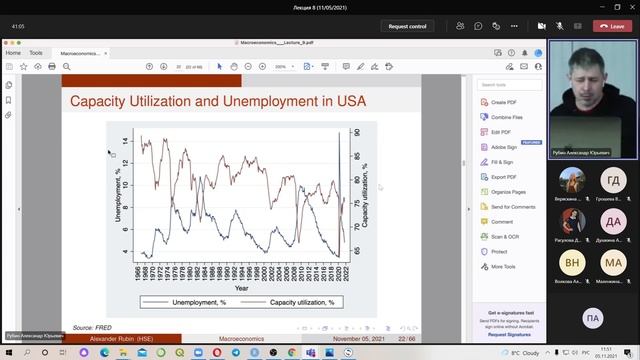
Task: Click the share screen icon in Teams
Action: pyautogui.click(x=578, y=26)
